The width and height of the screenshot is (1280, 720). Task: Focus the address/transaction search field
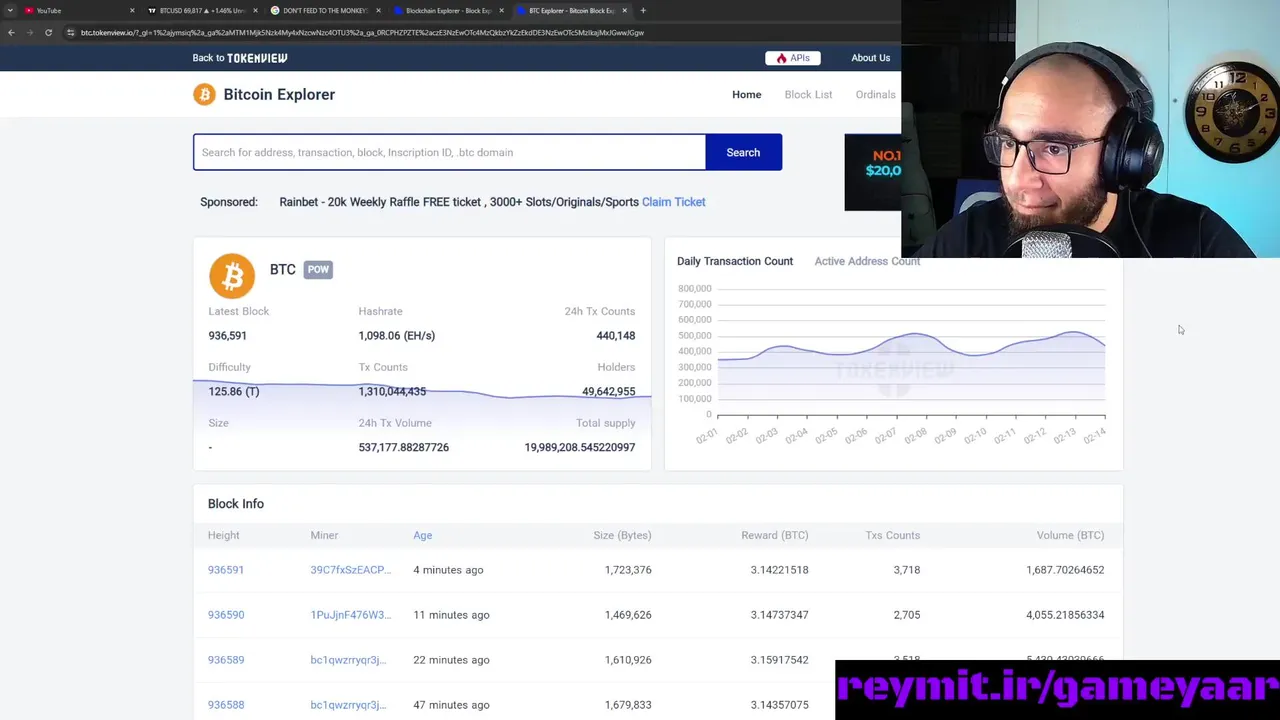click(x=449, y=152)
